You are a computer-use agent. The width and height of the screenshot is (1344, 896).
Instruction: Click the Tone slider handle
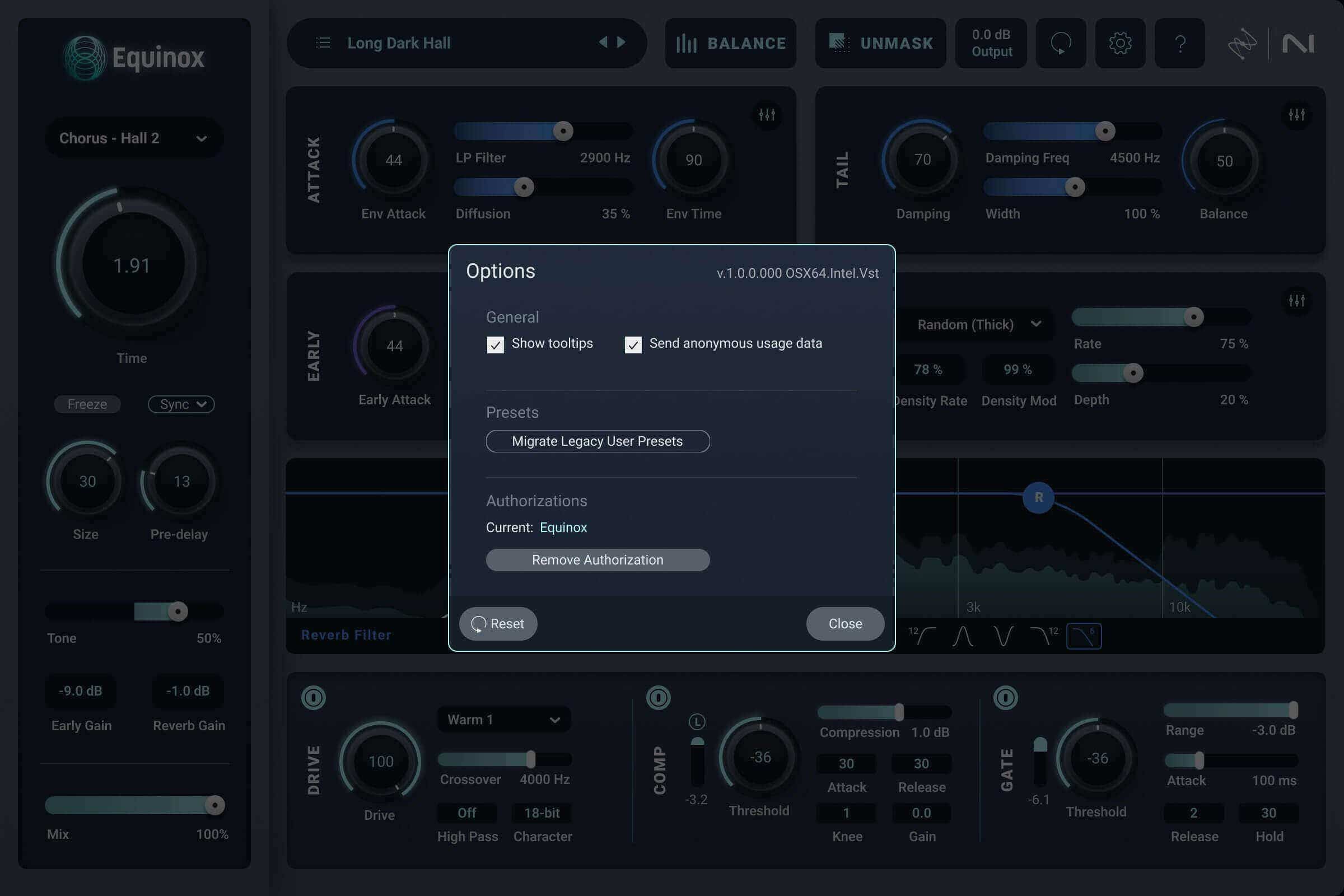coord(178,612)
